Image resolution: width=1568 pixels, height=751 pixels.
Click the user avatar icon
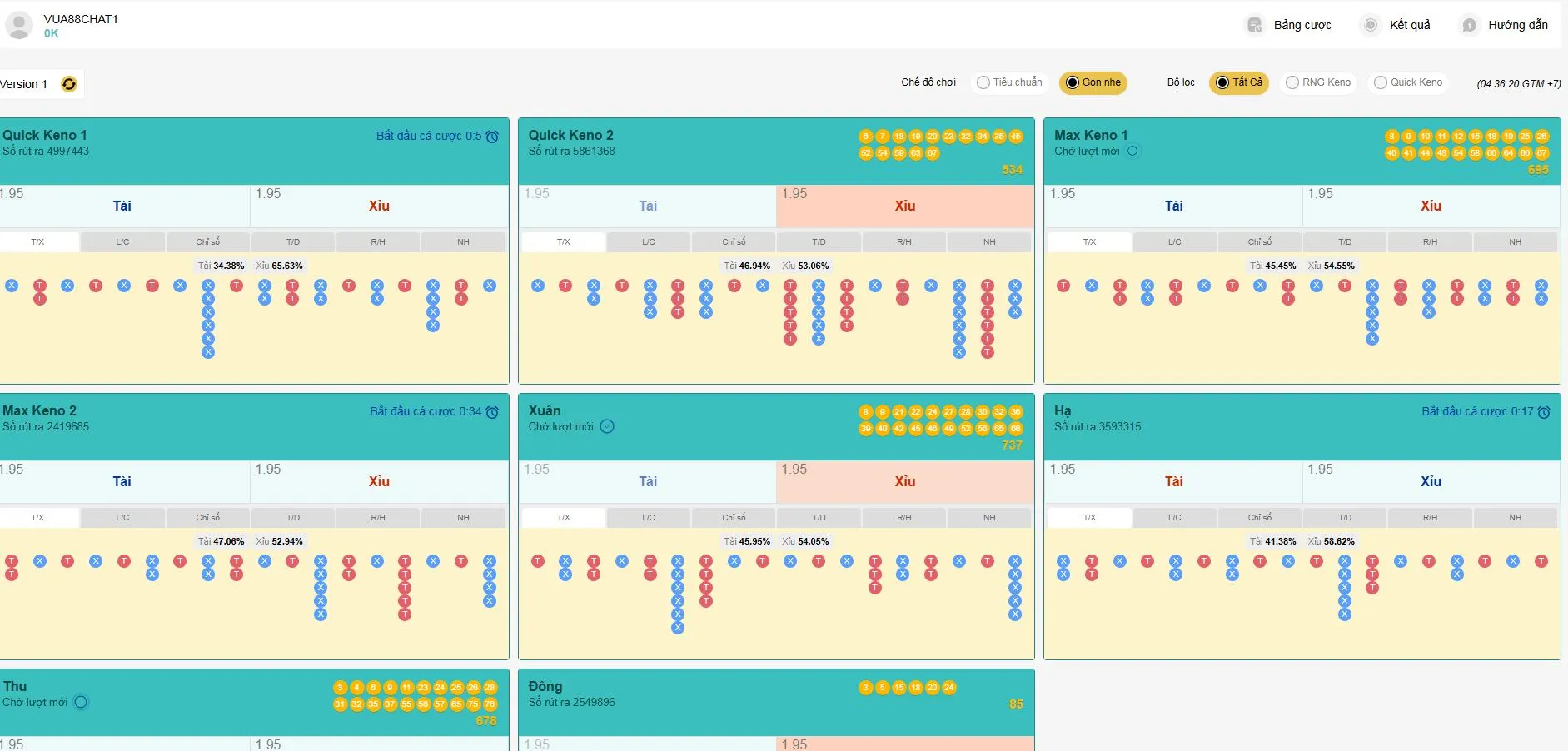click(19, 25)
